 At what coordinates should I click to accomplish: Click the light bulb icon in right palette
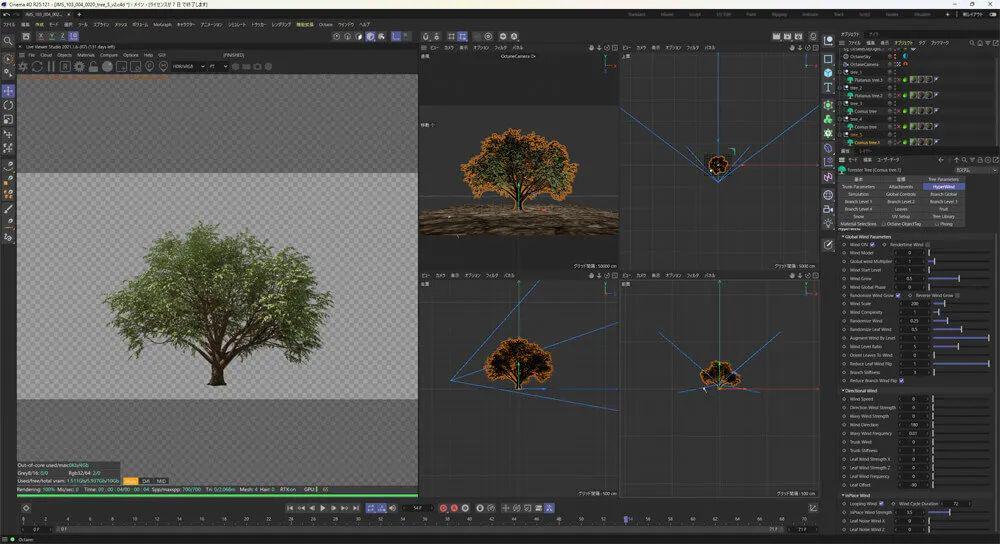point(828,224)
